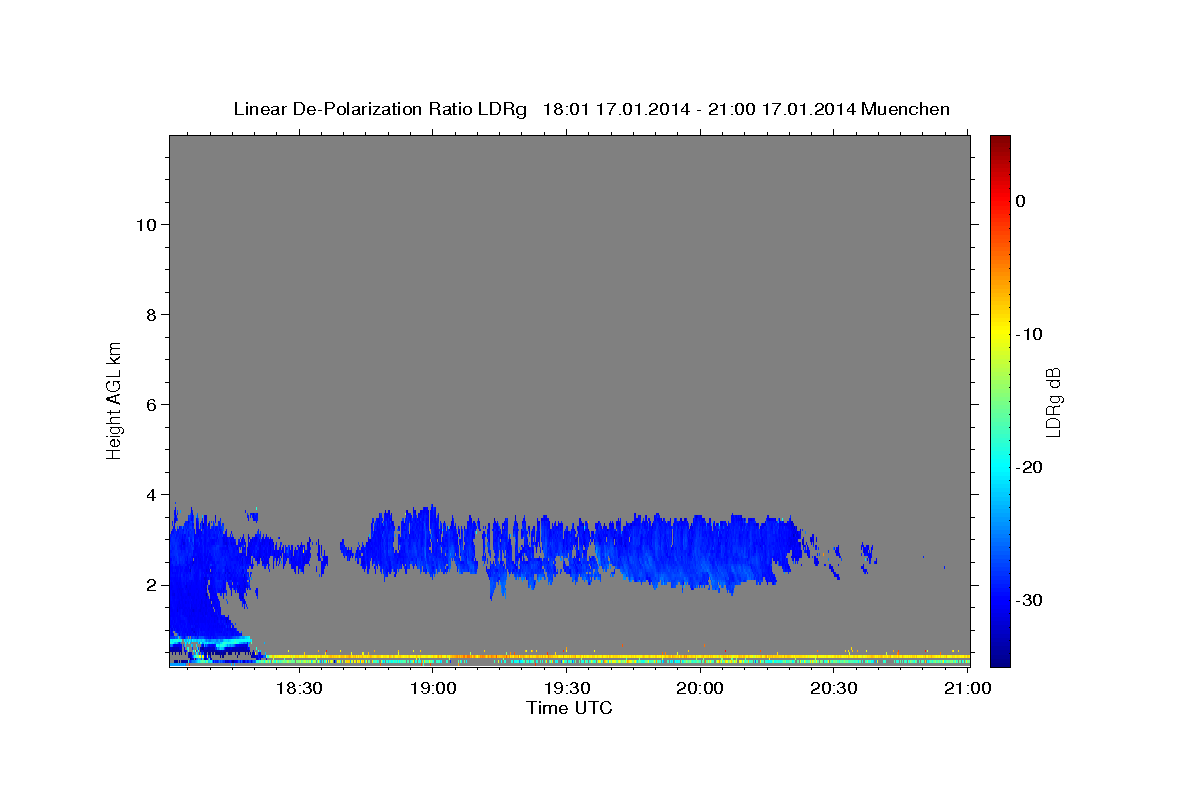The height and width of the screenshot is (800, 1200).
Task: Click the 'Time UTC' axis label
Action: 569,708
